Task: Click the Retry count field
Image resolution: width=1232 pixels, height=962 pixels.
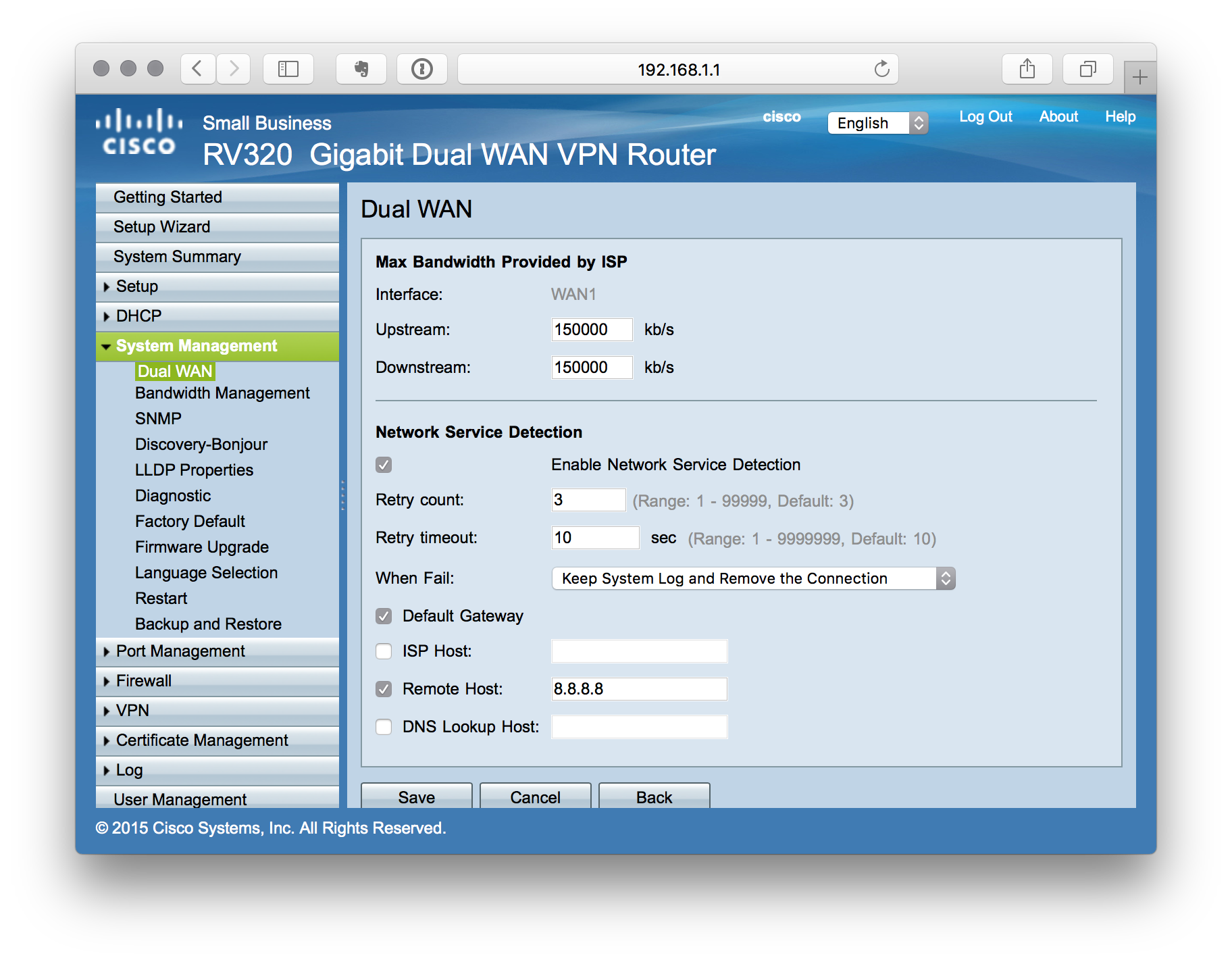Action: pos(588,500)
